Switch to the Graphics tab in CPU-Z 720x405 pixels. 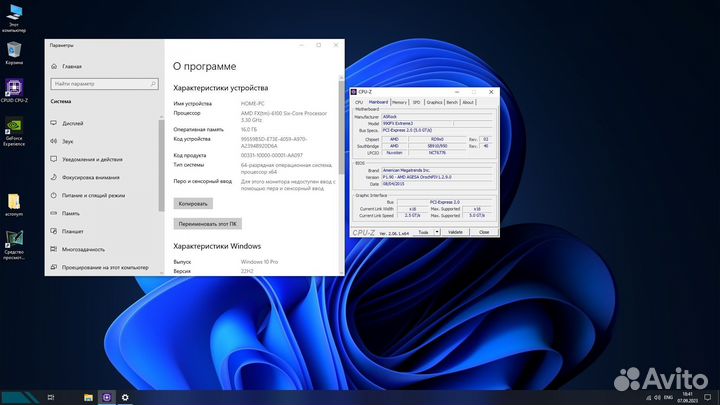tap(434, 102)
